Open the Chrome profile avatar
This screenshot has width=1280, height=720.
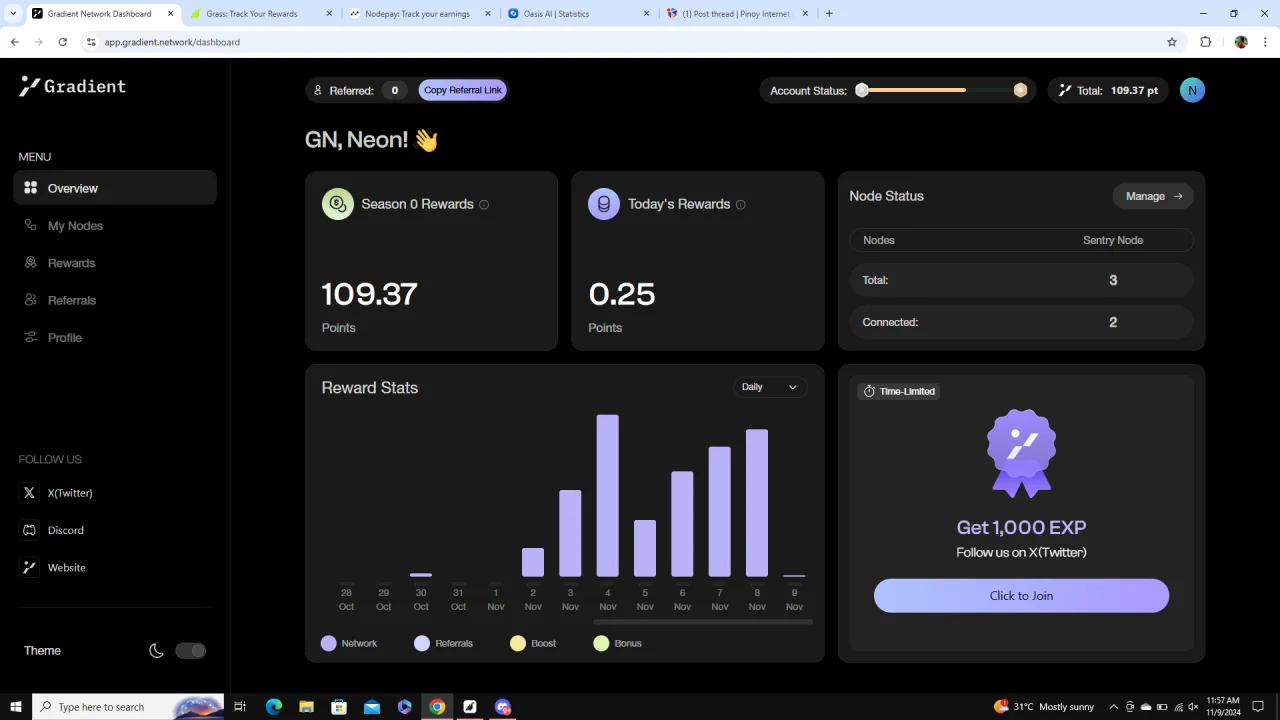[1241, 42]
